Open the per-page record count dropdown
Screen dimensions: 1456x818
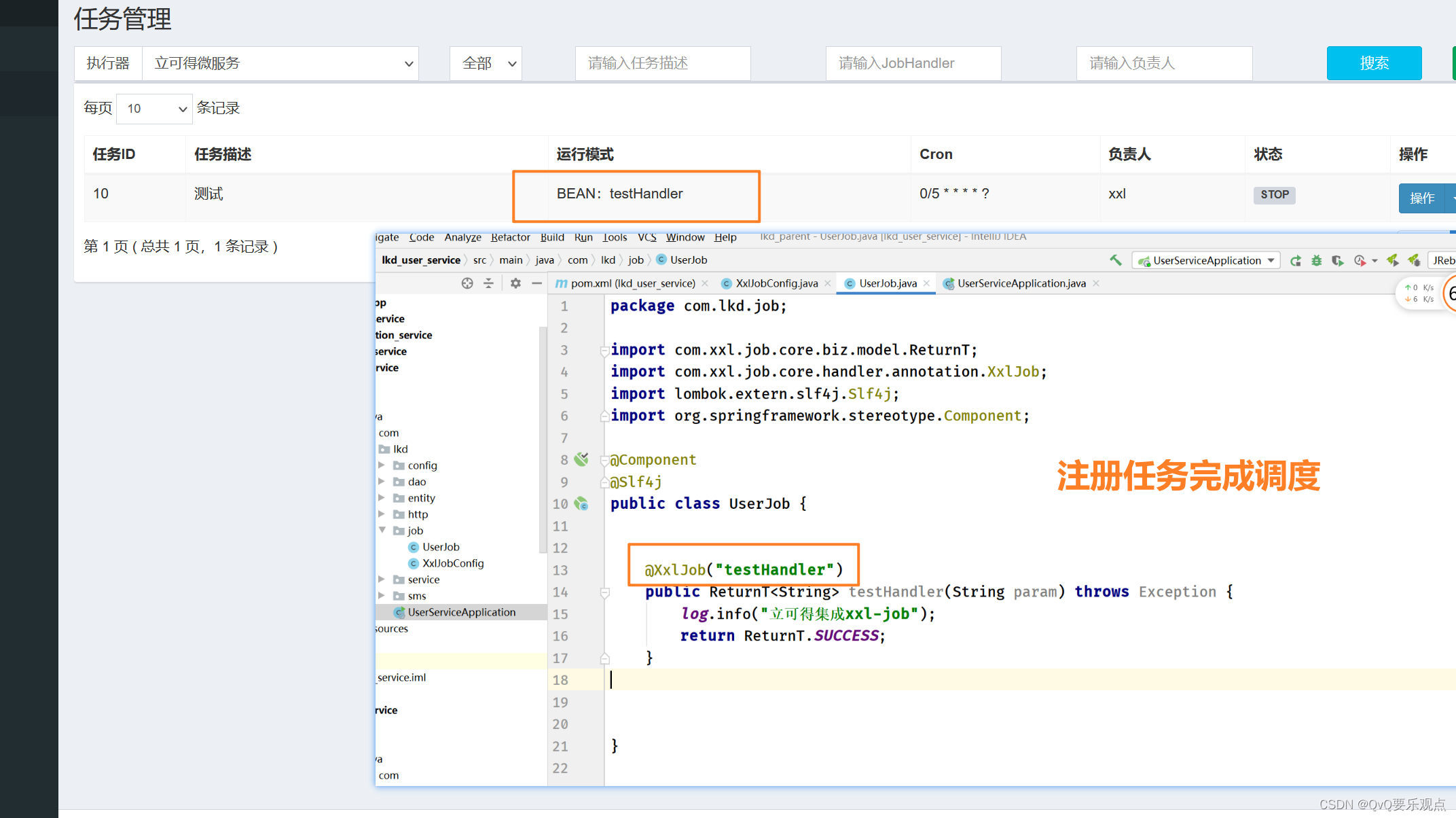click(x=155, y=109)
